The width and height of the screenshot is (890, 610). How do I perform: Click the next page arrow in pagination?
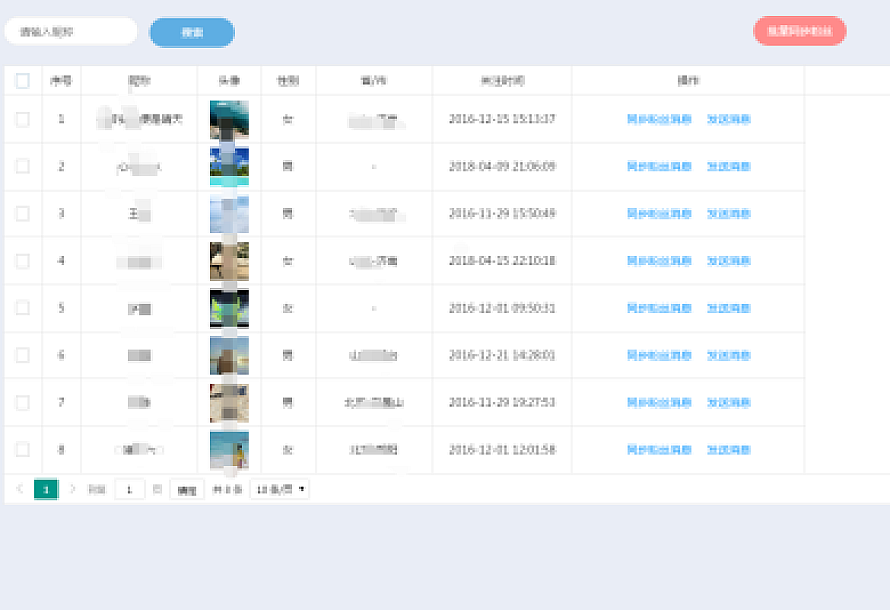72,489
